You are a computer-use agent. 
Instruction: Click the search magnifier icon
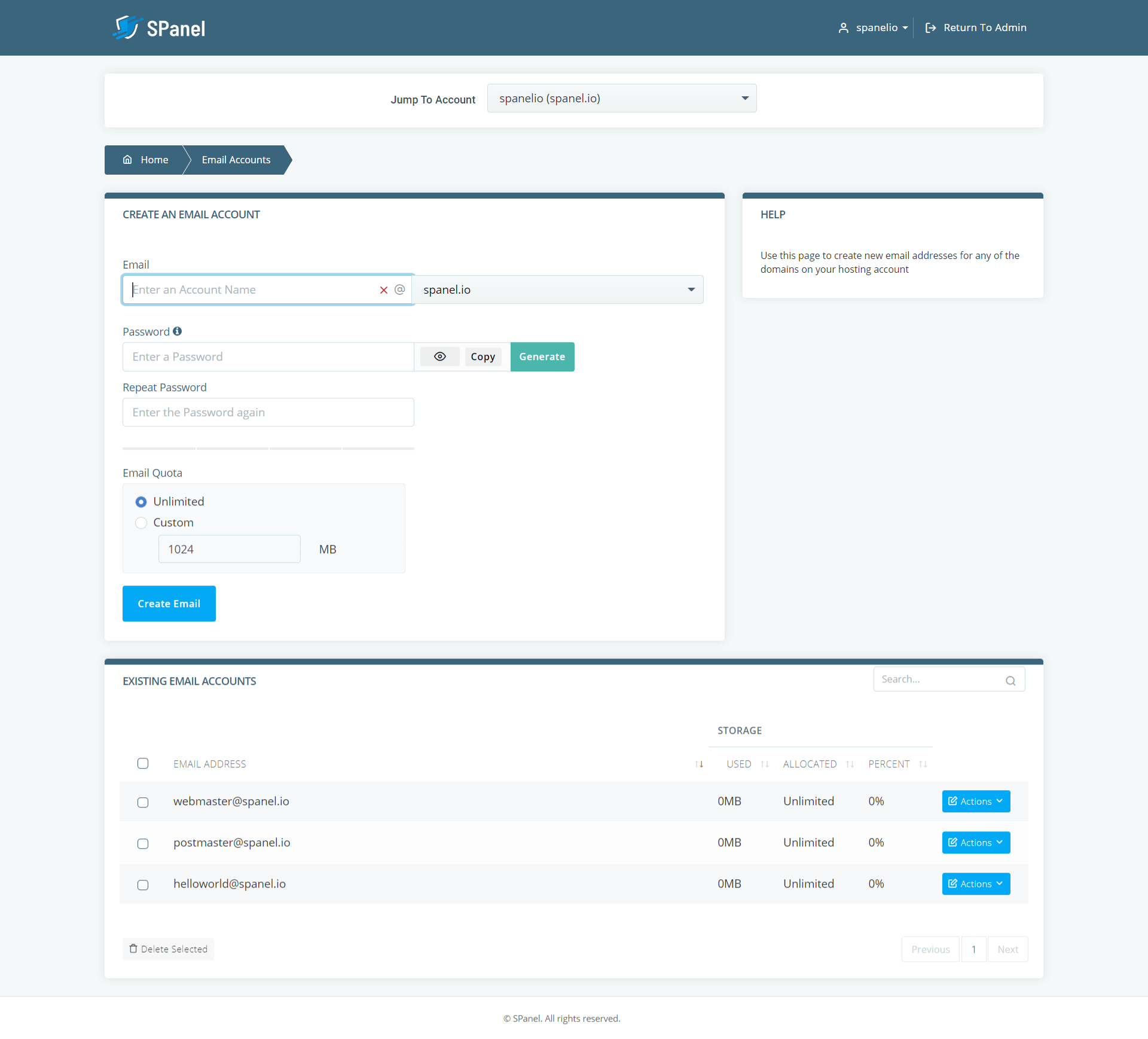pos(1010,681)
